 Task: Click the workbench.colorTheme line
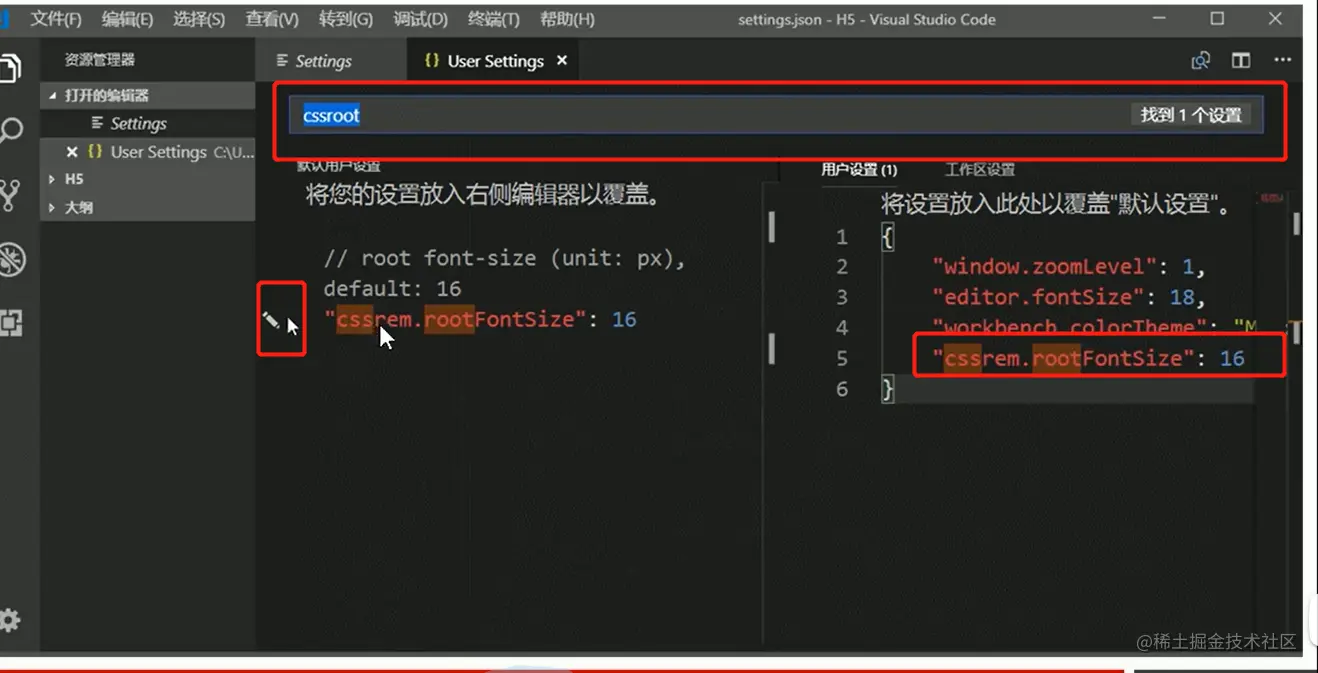point(1095,327)
